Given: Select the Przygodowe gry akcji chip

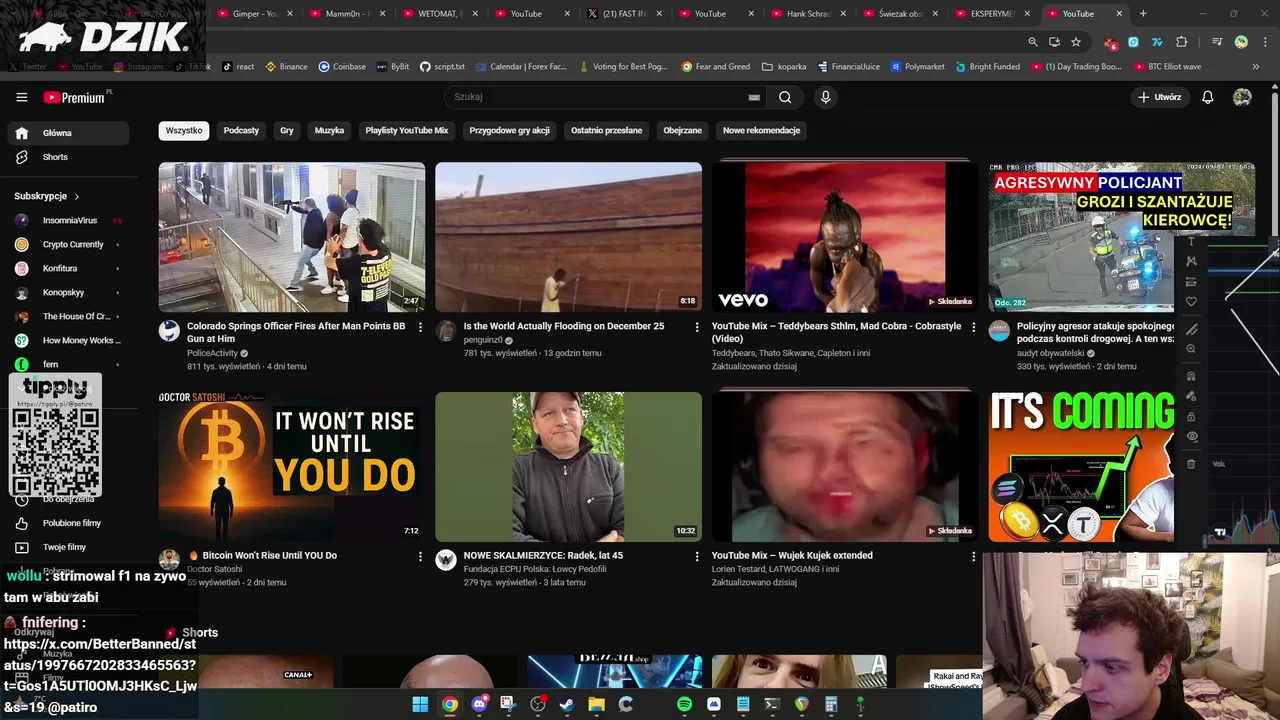Looking at the screenshot, I should tap(509, 130).
